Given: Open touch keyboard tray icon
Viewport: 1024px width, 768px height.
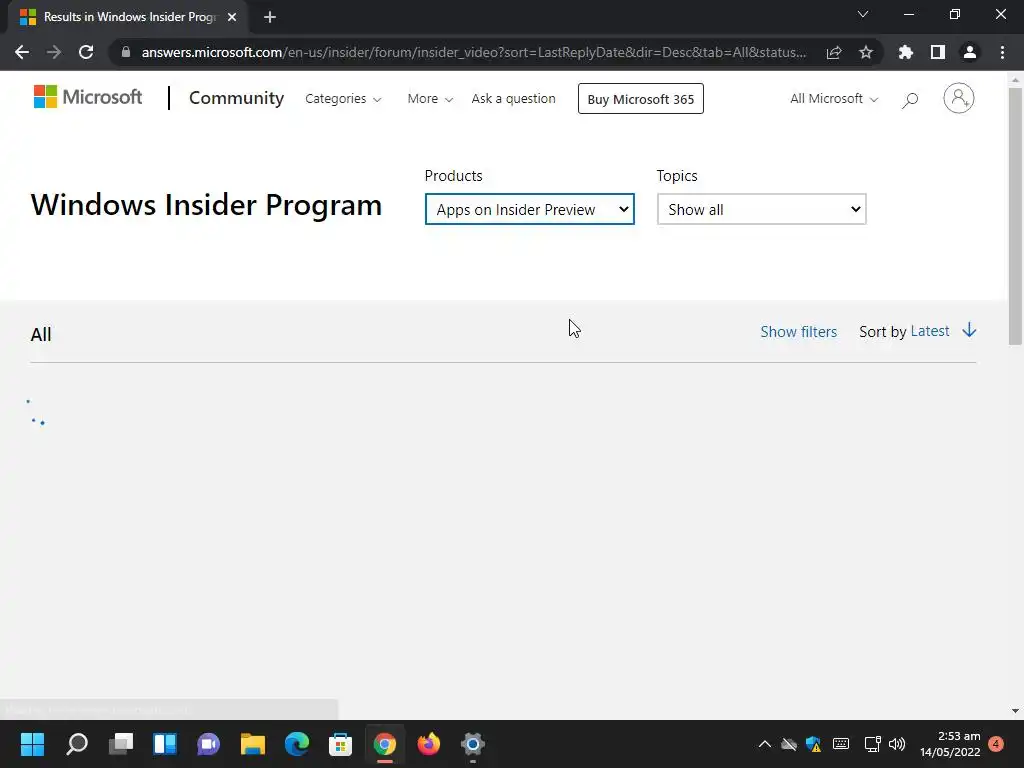Looking at the screenshot, I should coord(840,744).
